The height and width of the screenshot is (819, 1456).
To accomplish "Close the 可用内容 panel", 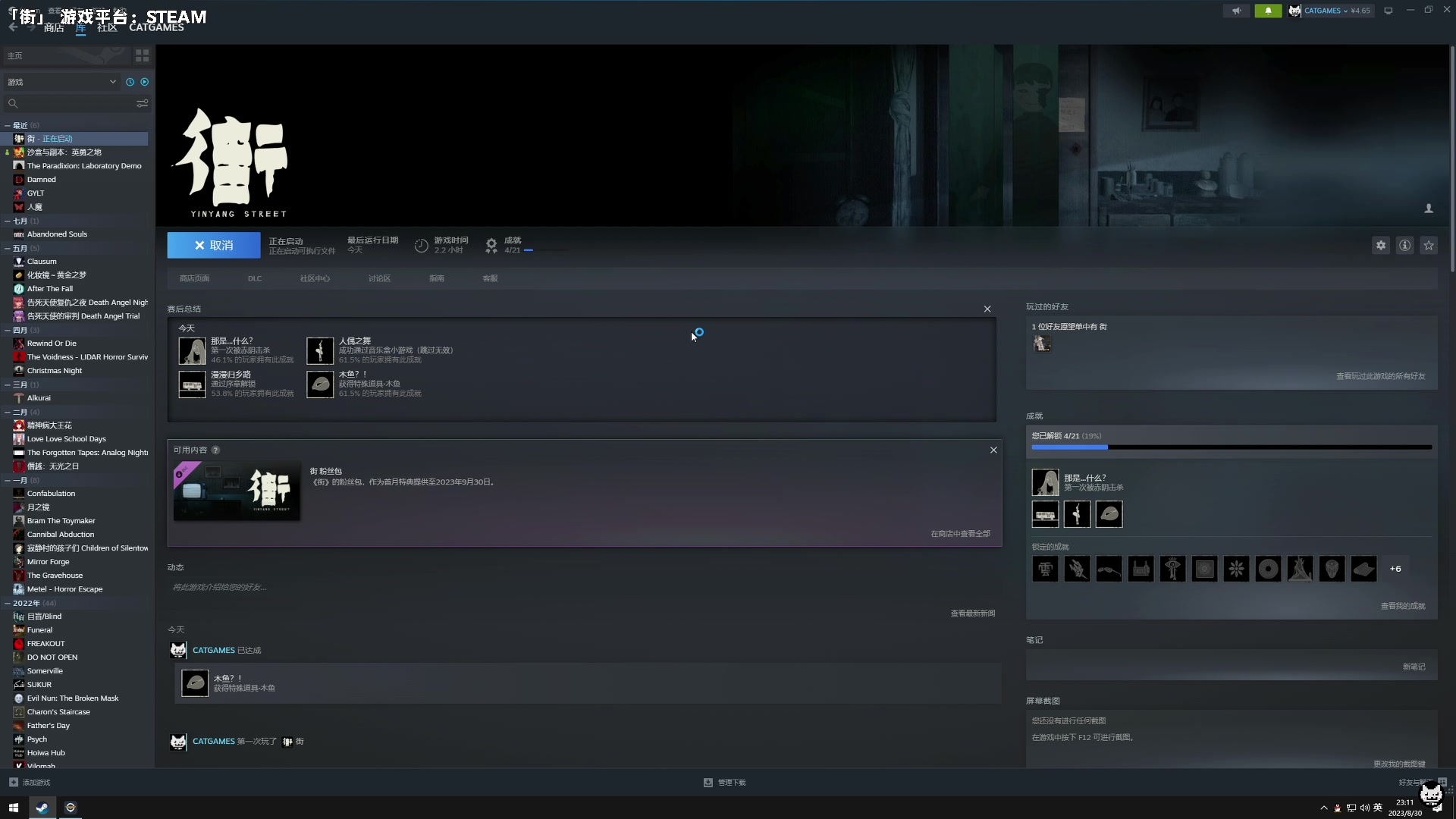I will 993,450.
